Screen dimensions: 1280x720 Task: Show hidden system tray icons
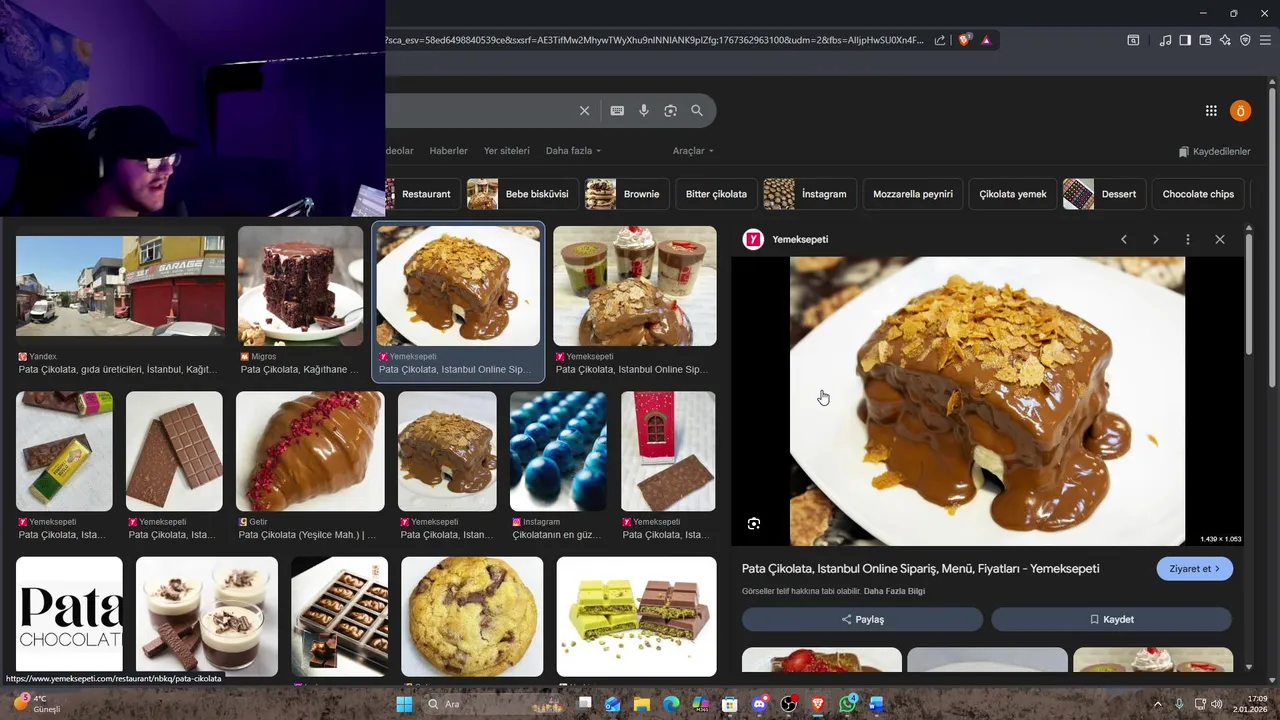1158,704
